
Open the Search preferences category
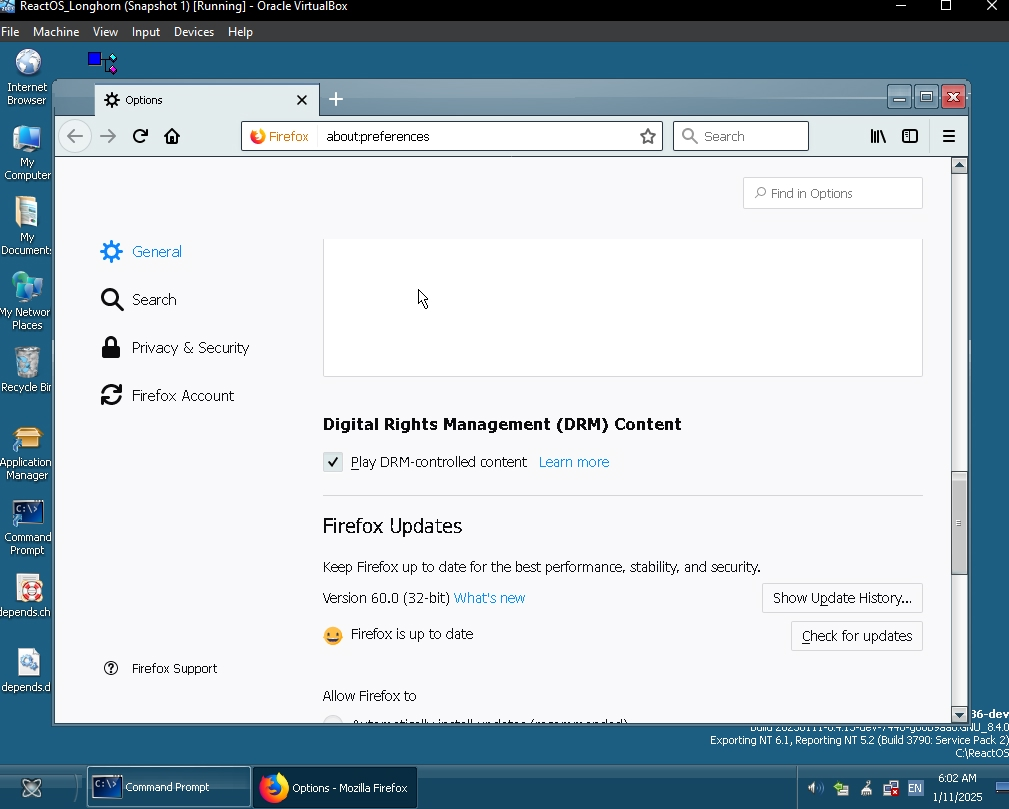click(139, 300)
